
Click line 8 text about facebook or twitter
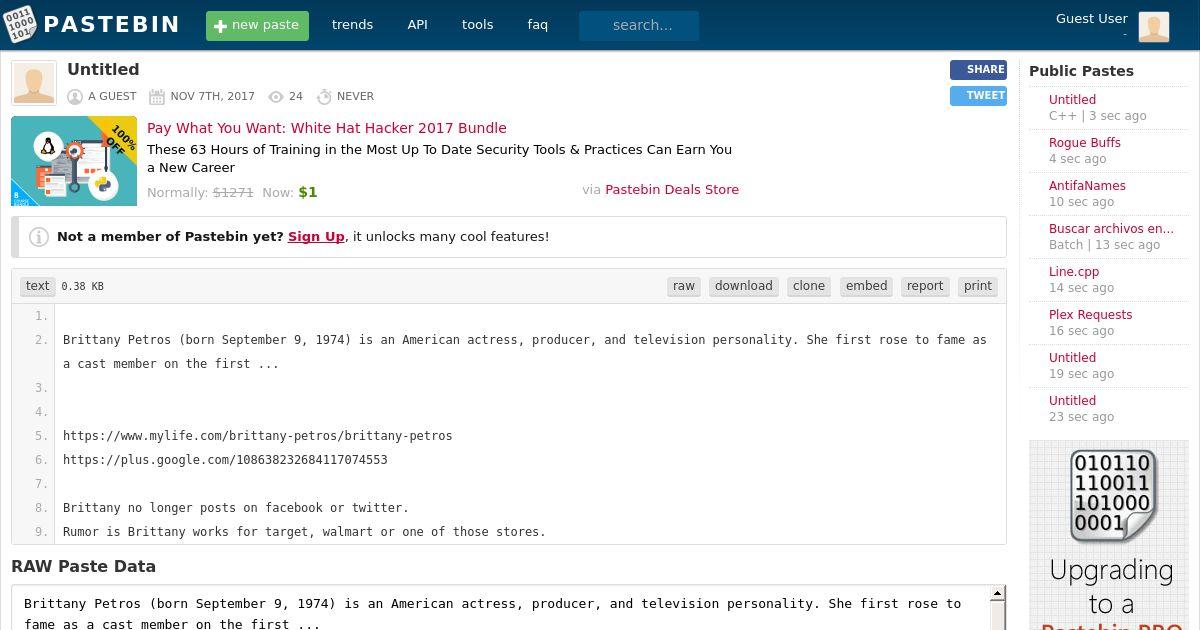tap(236, 508)
